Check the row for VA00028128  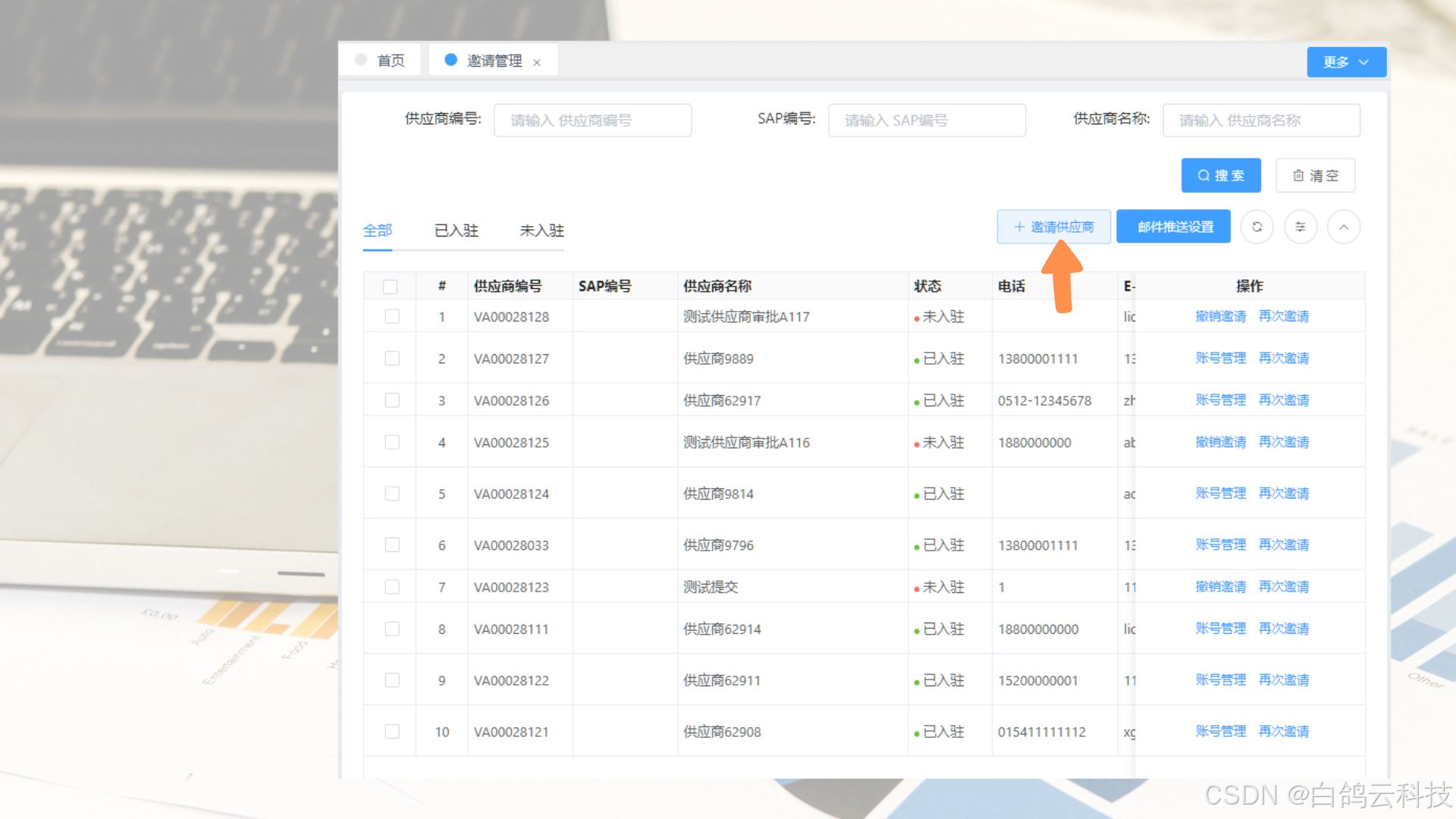pyautogui.click(x=392, y=316)
